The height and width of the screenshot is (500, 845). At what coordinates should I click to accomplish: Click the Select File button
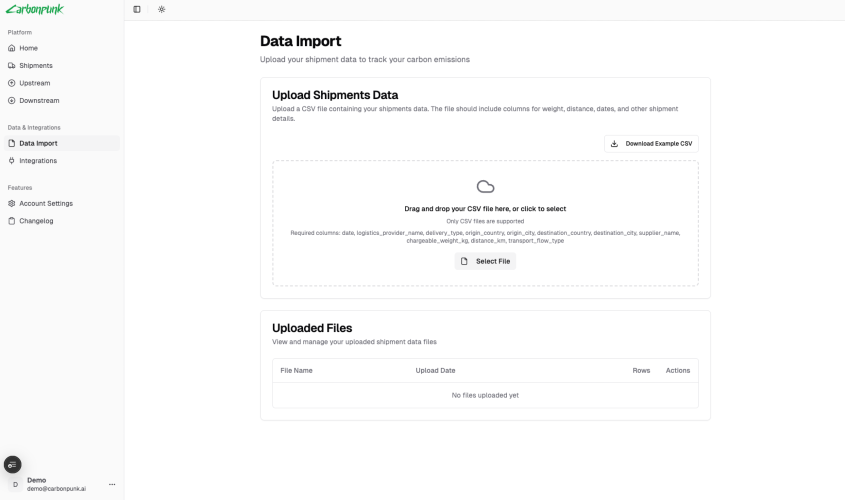click(x=485, y=261)
